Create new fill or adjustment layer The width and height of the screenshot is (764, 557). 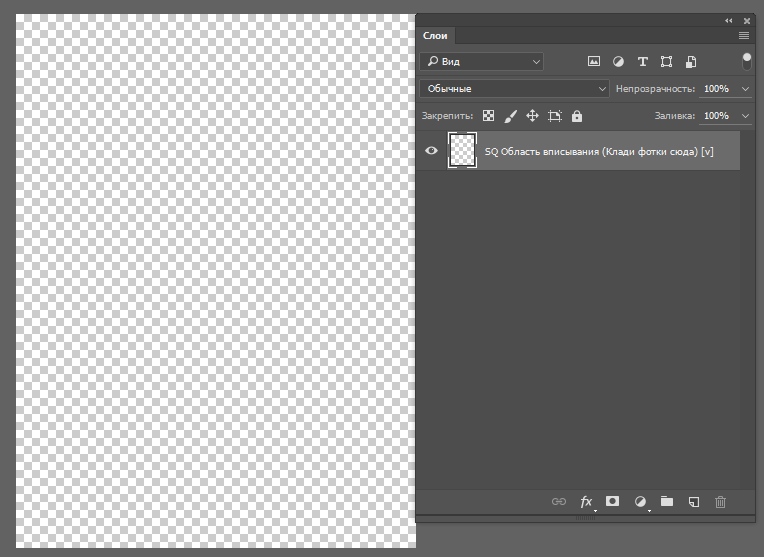641,501
